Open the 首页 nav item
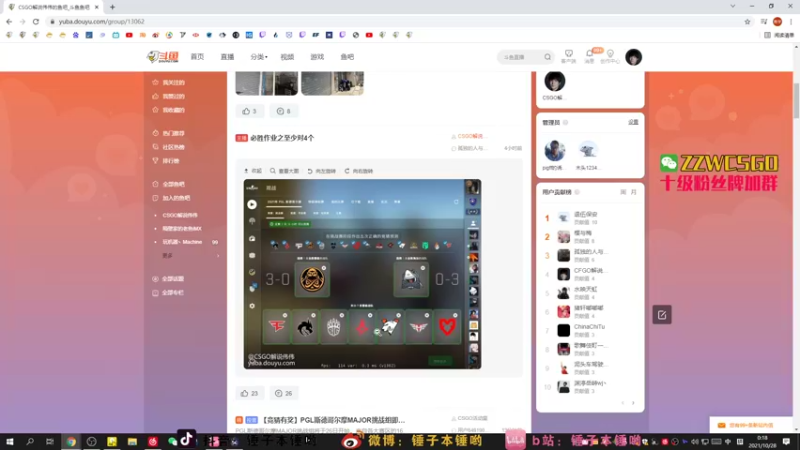This screenshot has height=450, width=800. 197,57
